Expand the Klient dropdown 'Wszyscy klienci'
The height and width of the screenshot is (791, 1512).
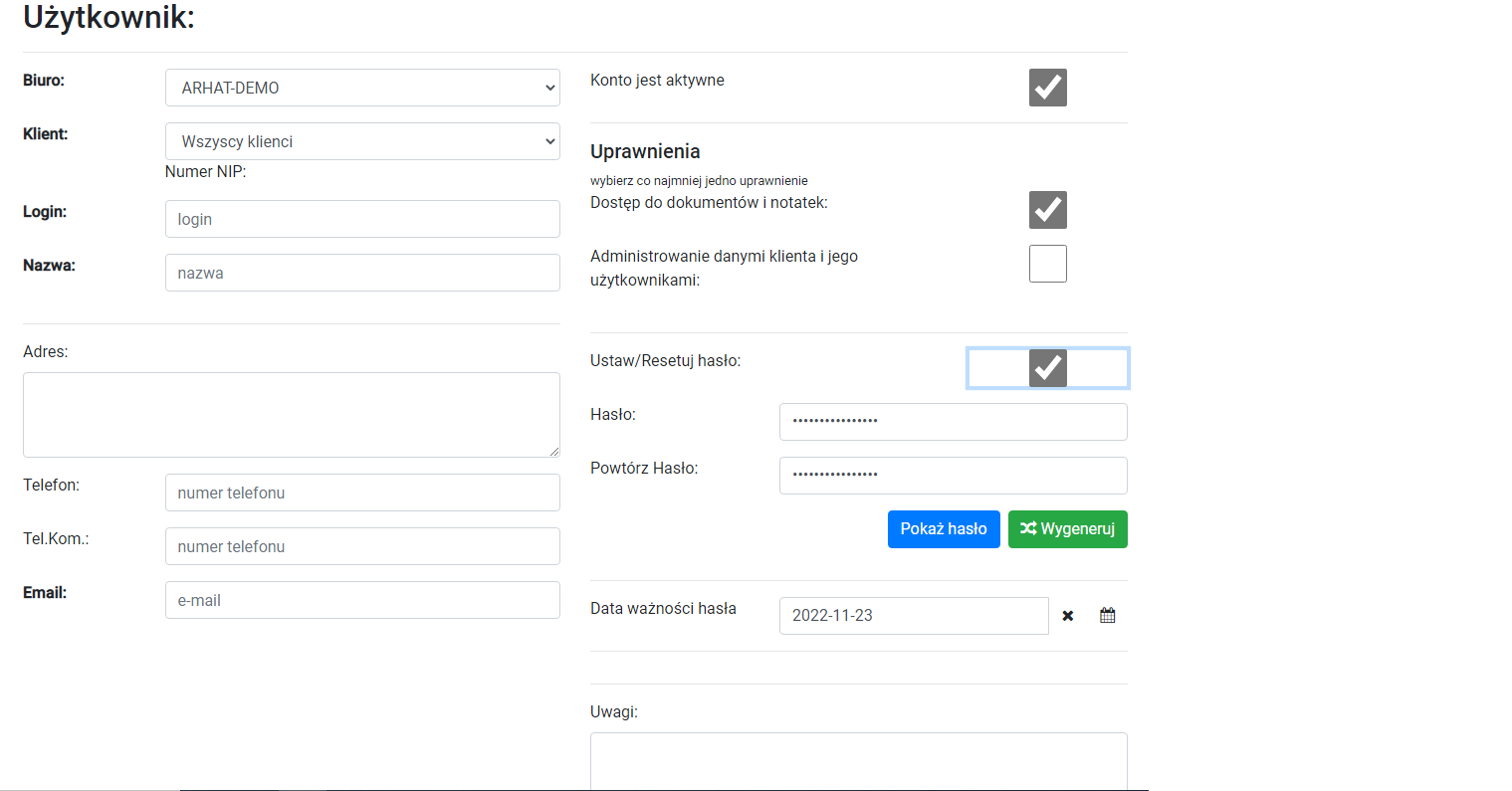(362, 141)
